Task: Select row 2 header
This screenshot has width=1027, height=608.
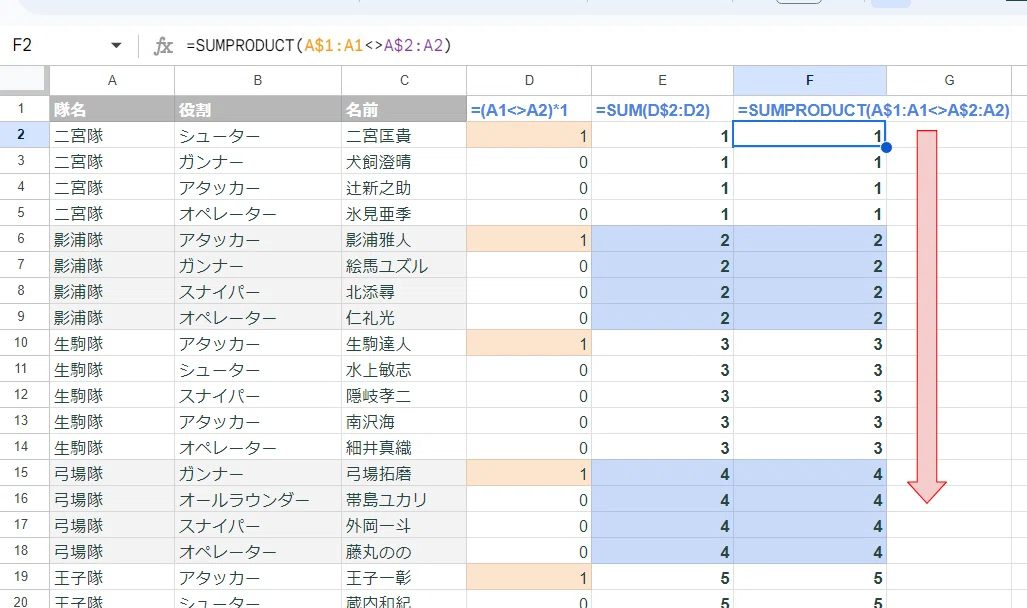Action: tap(21, 135)
